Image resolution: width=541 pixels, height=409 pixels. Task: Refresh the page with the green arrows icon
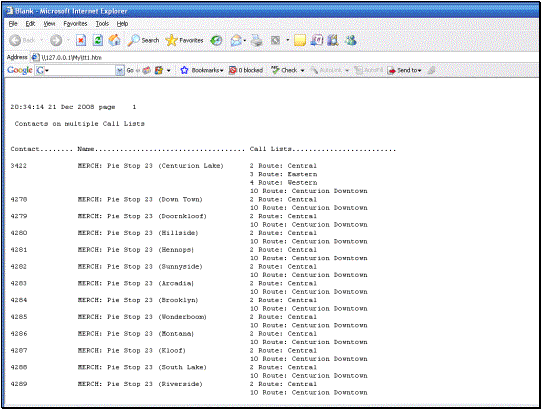click(x=98, y=40)
